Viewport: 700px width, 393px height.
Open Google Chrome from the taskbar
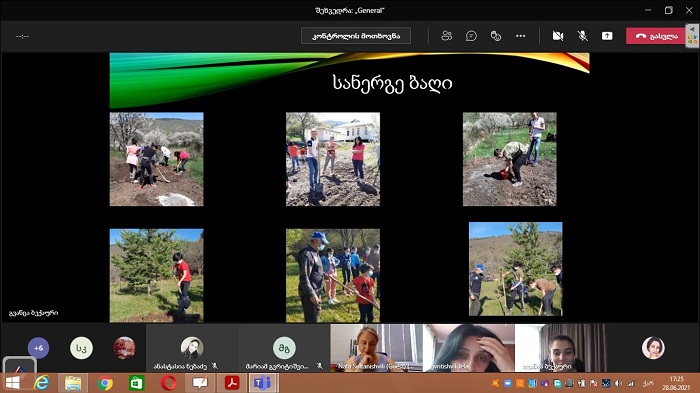pyautogui.click(x=105, y=383)
